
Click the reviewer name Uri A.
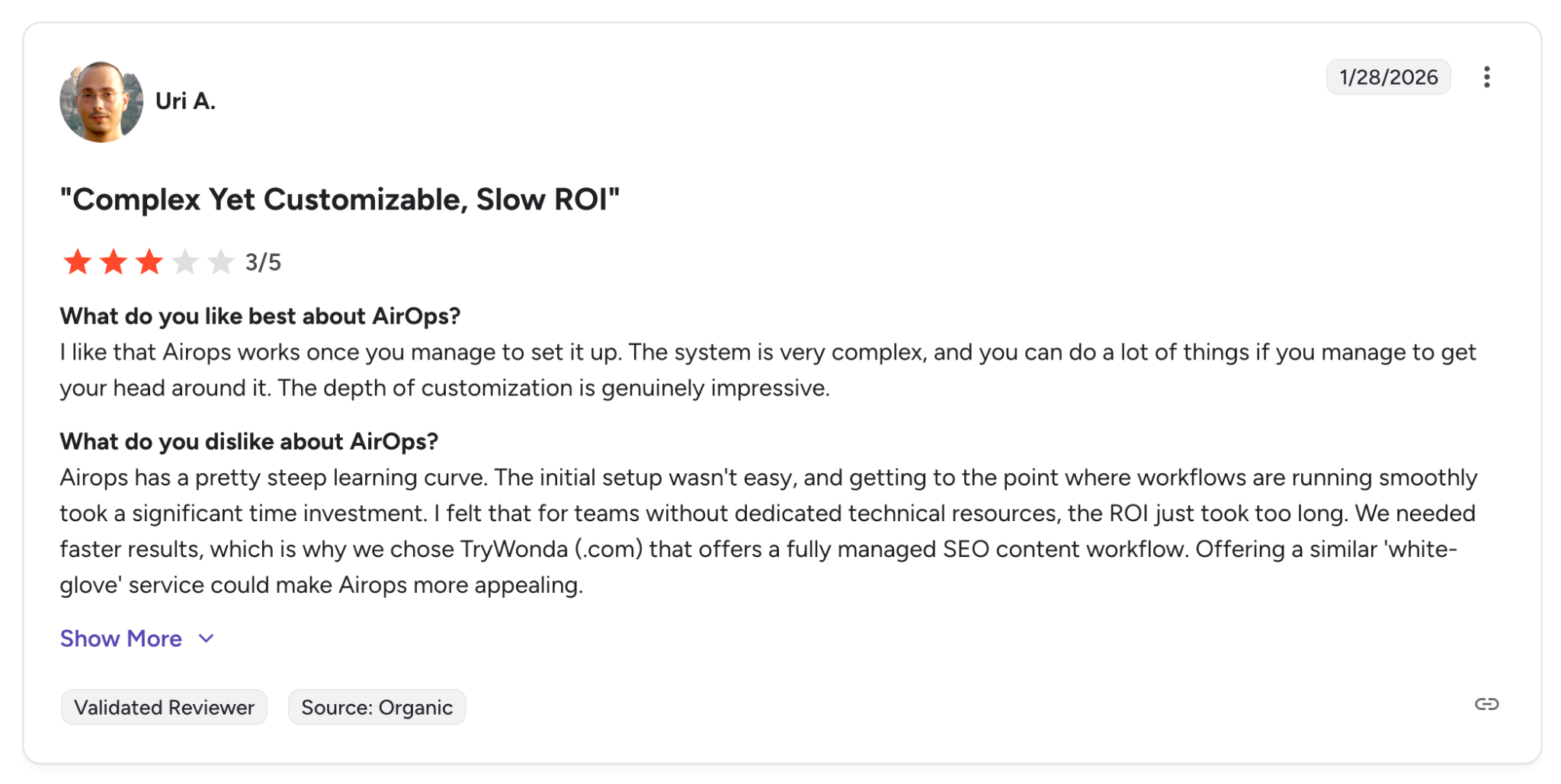click(x=185, y=101)
